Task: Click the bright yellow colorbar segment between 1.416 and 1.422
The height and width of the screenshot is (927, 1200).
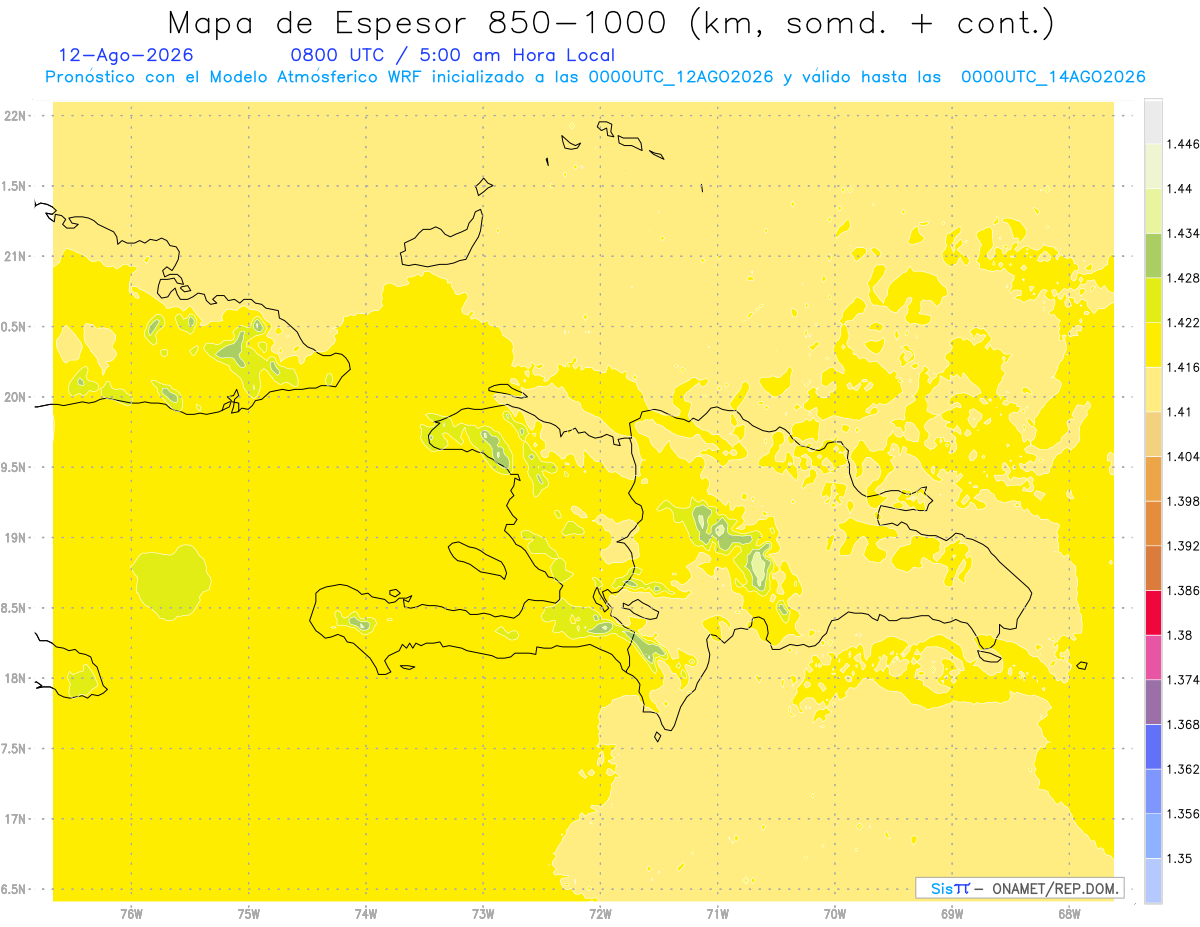Action: 1153,345
